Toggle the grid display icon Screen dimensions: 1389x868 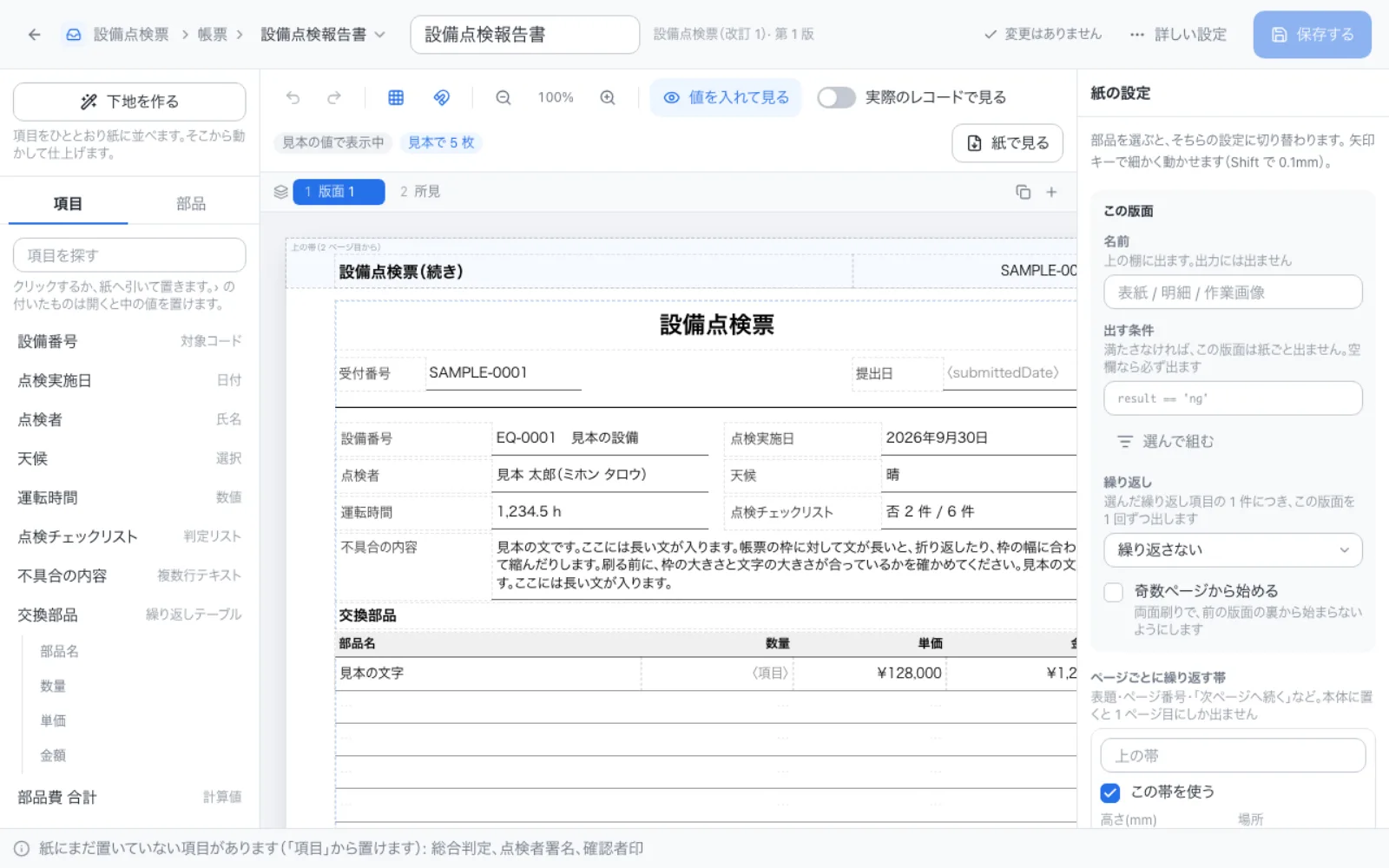coord(396,97)
